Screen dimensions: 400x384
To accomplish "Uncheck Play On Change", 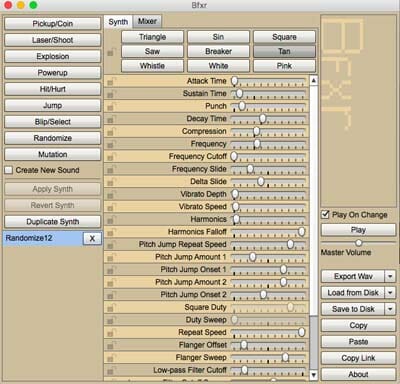I will coord(325,215).
